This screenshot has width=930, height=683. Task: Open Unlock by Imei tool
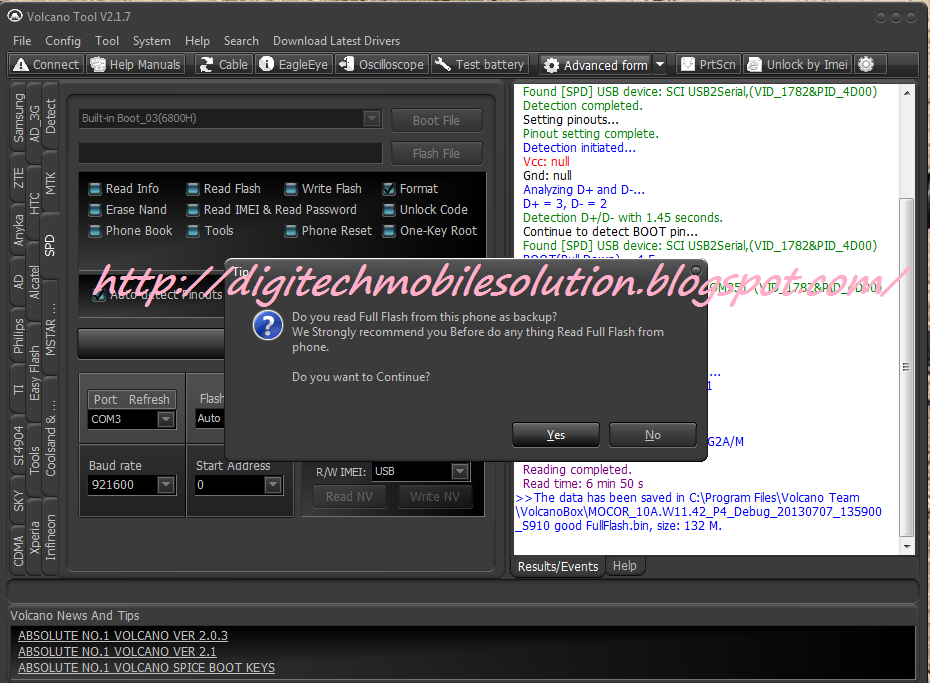point(796,64)
